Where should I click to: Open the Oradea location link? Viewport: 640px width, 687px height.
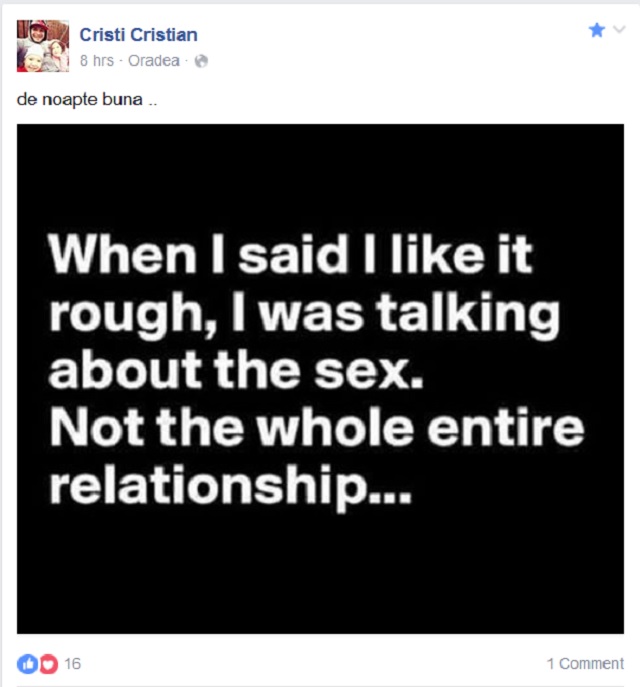point(154,60)
